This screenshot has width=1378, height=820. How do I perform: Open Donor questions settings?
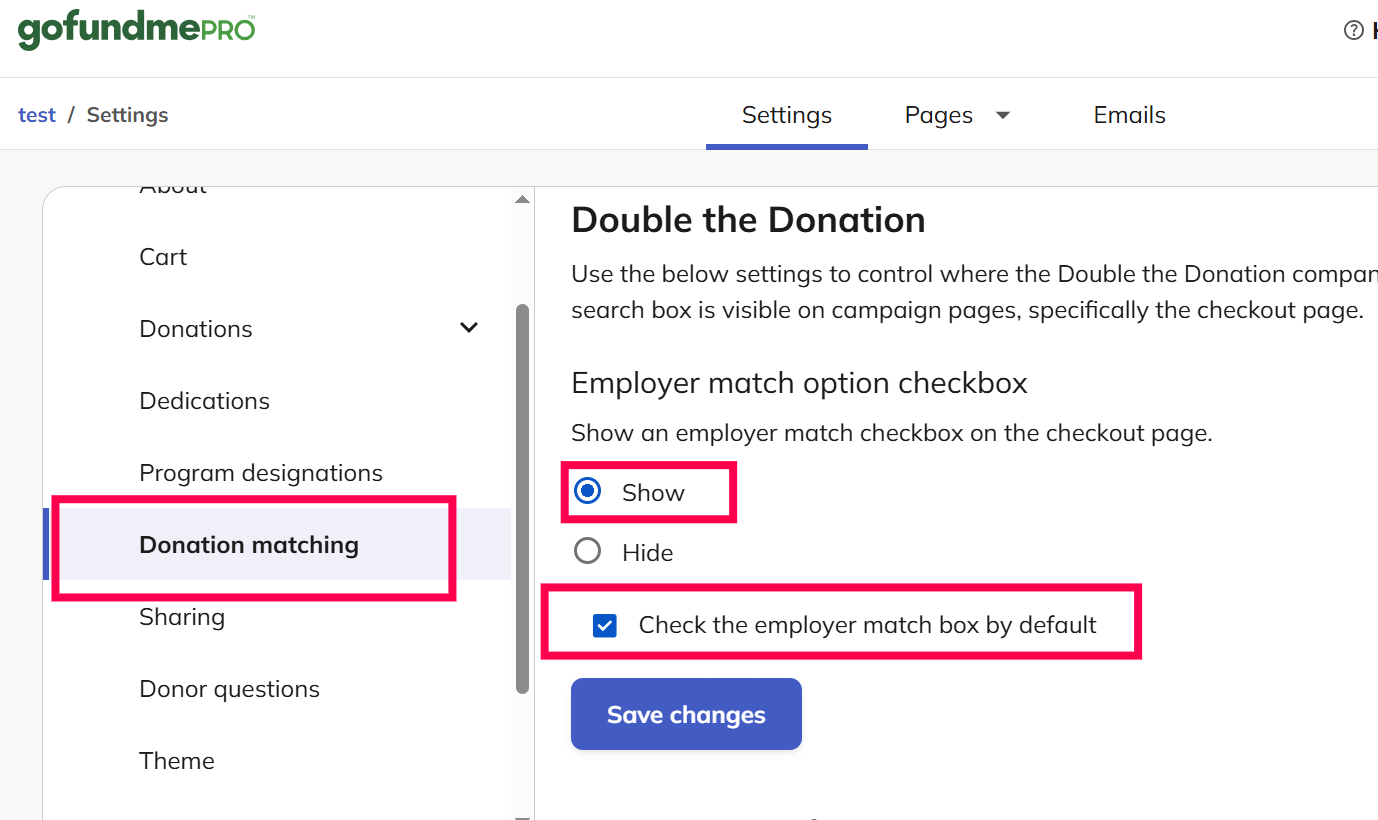(230, 689)
